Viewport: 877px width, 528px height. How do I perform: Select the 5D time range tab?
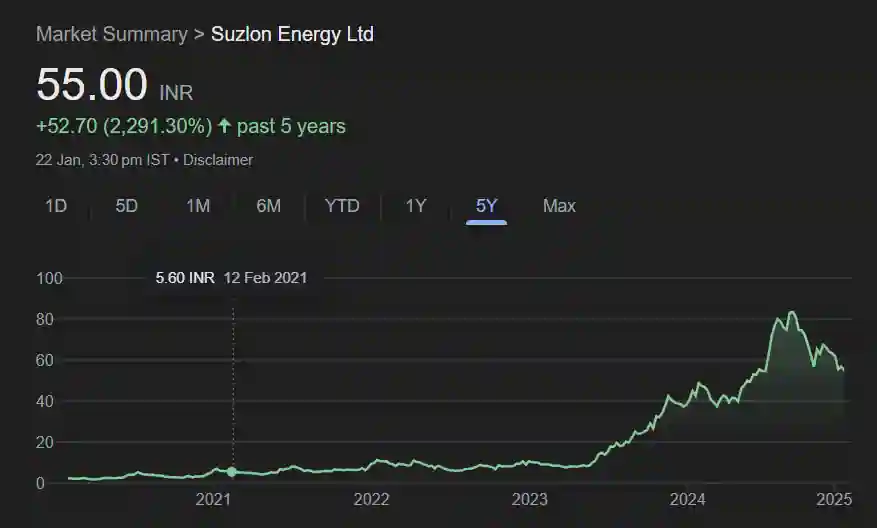[x=126, y=206]
